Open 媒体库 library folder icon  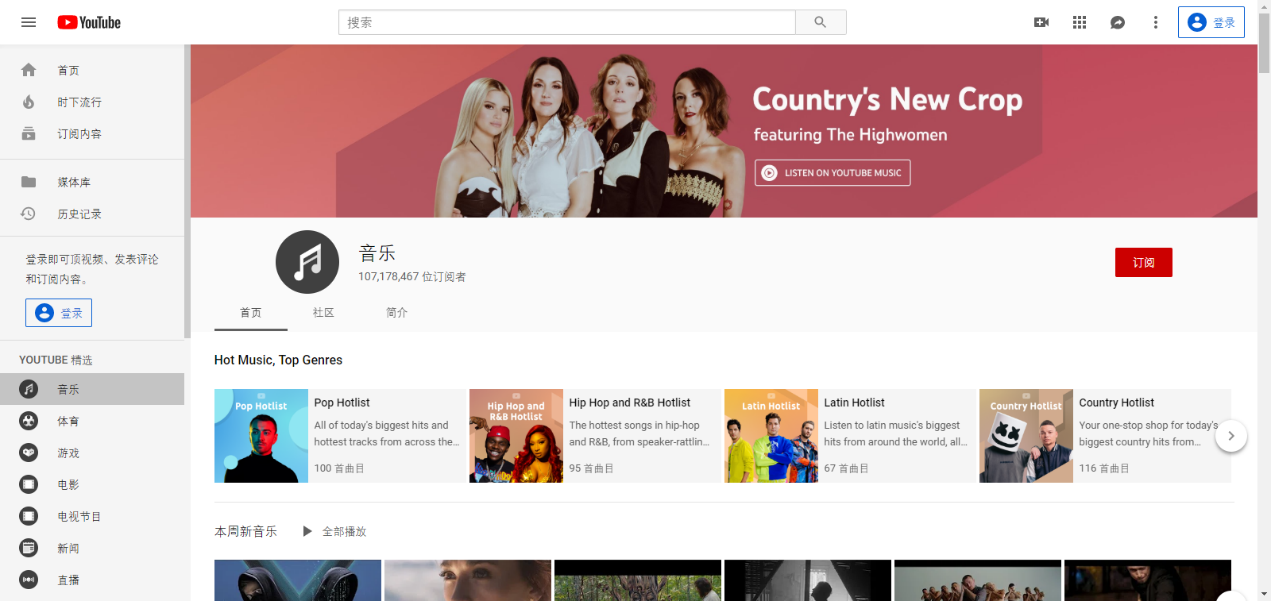[28, 182]
